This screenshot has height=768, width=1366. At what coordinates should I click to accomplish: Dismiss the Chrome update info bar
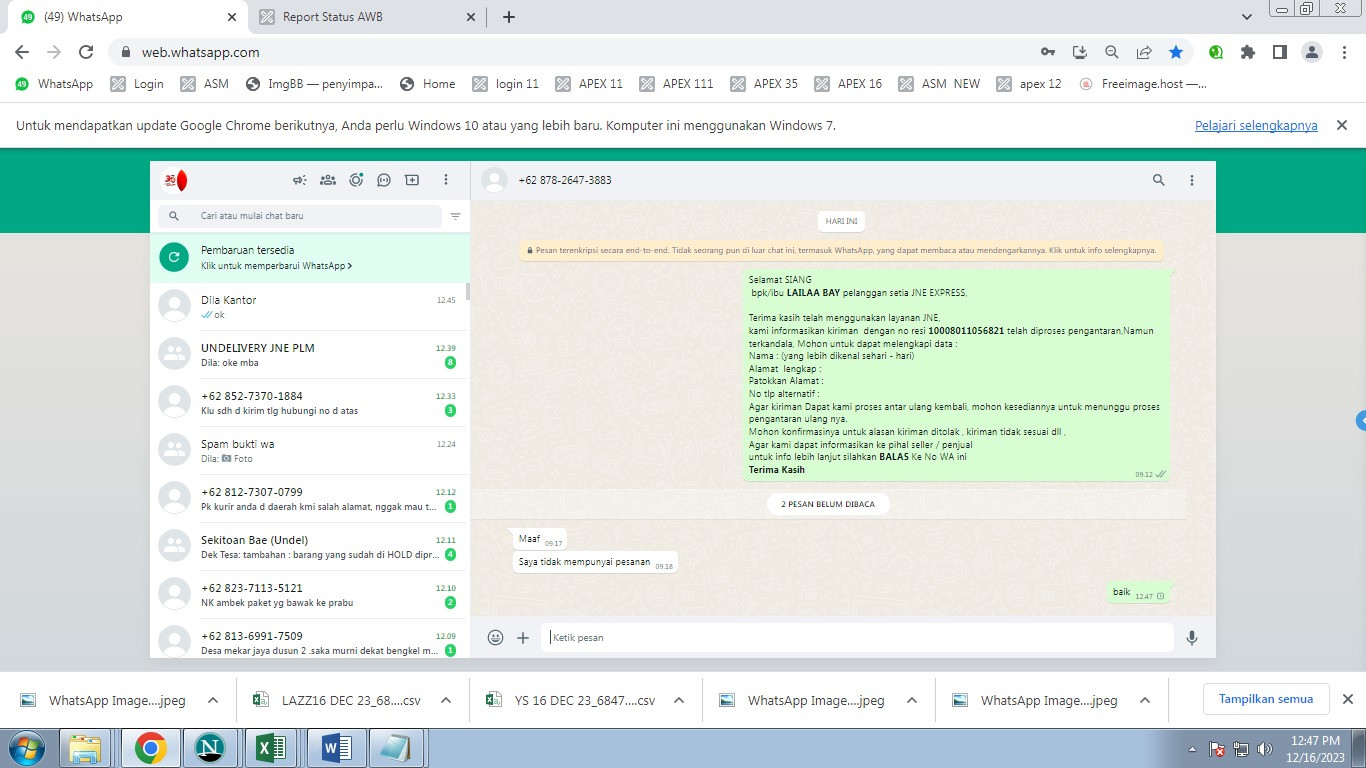pyautogui.click(x=1342, y=125)
